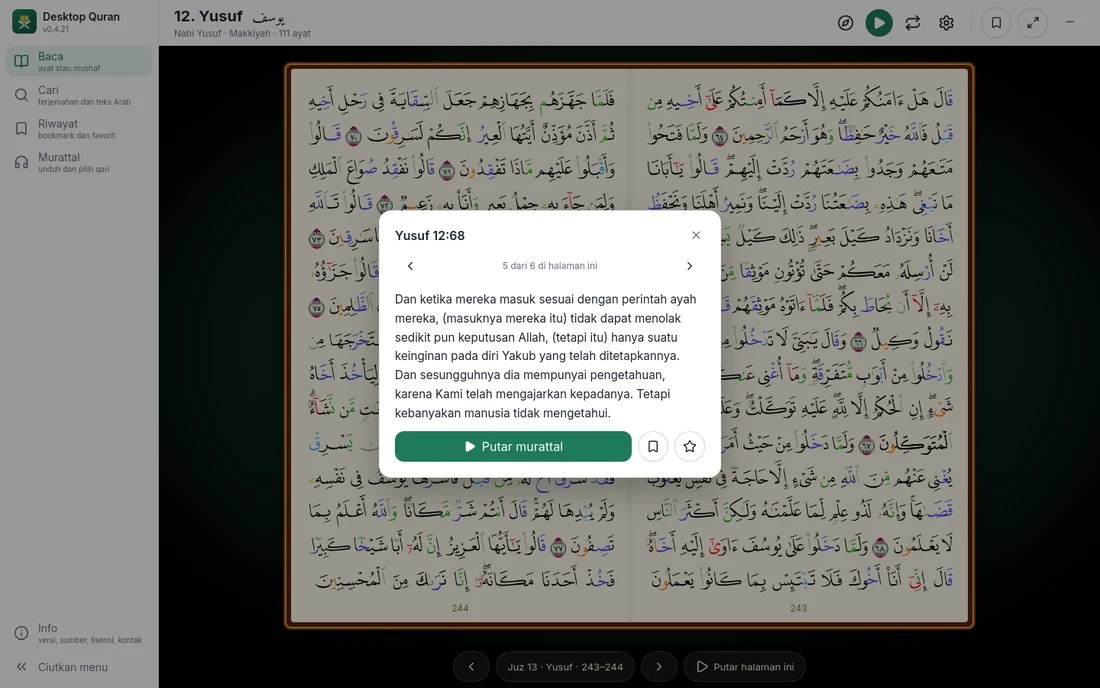Bookmark this ayah in the dialog
The image size is (1100, 688).
[653, 446]
